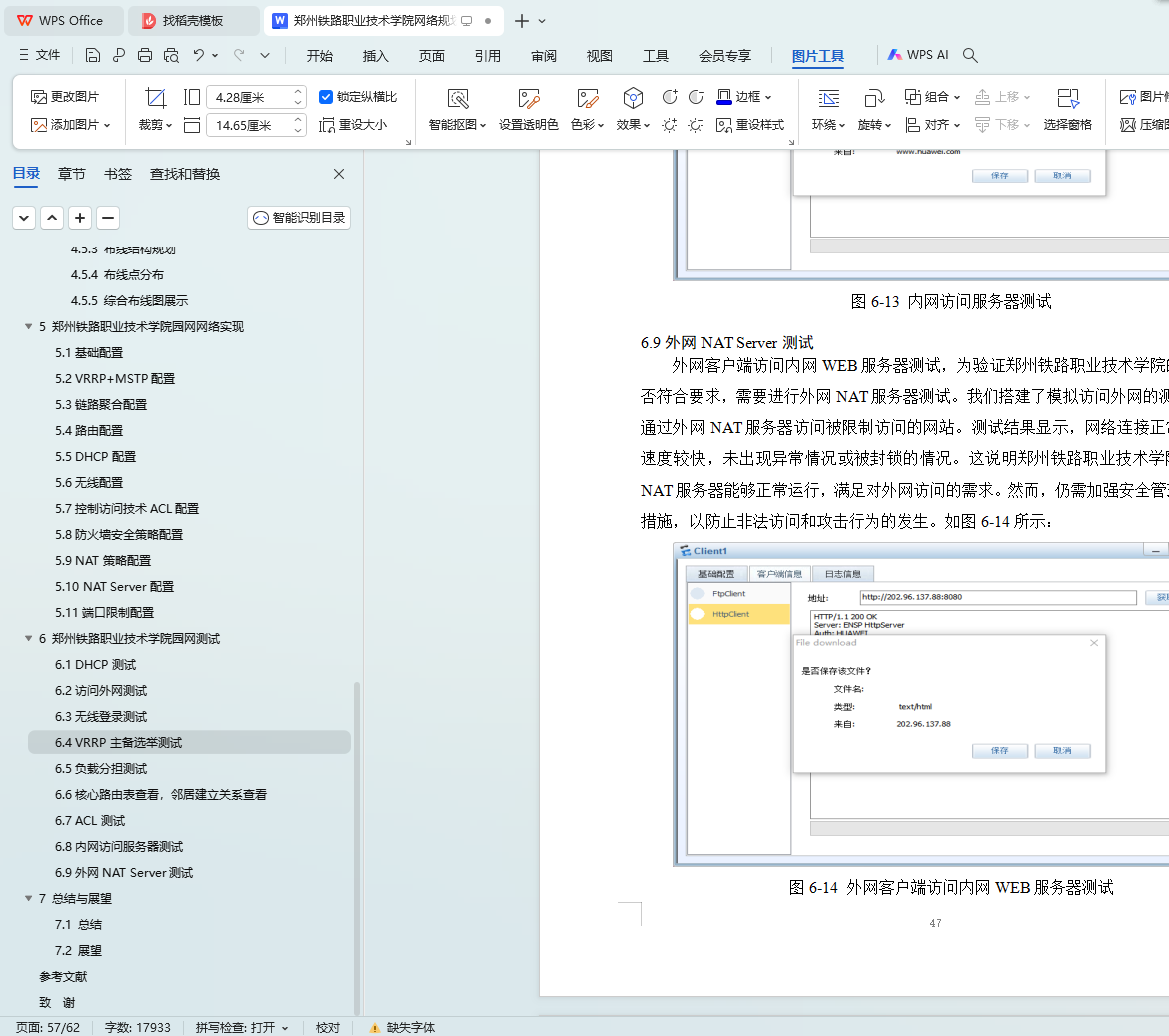The width and height of the screenshot is (1169, 1036).
Task: Open WPS AI assistant
Action: pos(918,55)
